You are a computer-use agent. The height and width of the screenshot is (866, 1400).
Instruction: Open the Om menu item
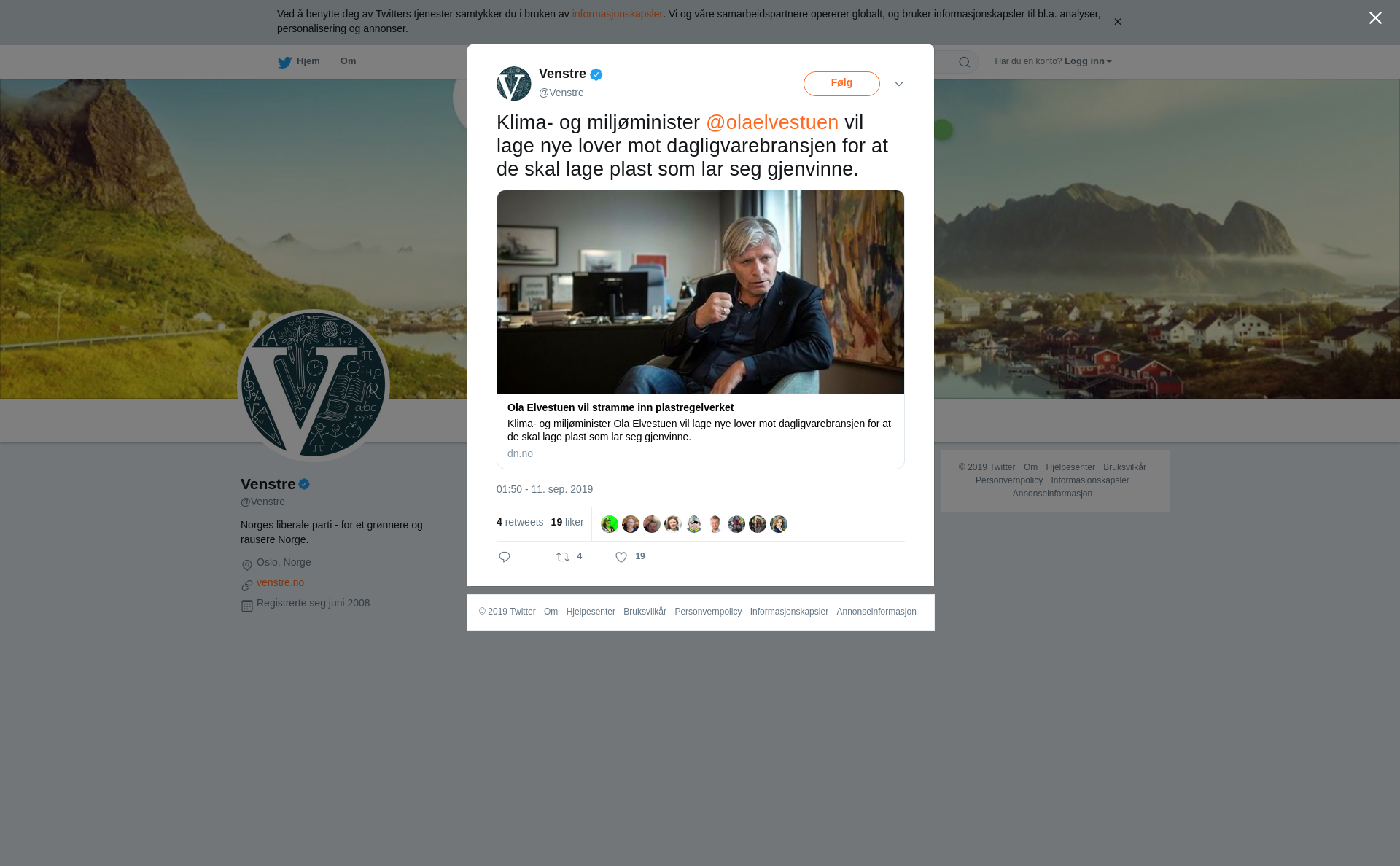click(348, 61)
